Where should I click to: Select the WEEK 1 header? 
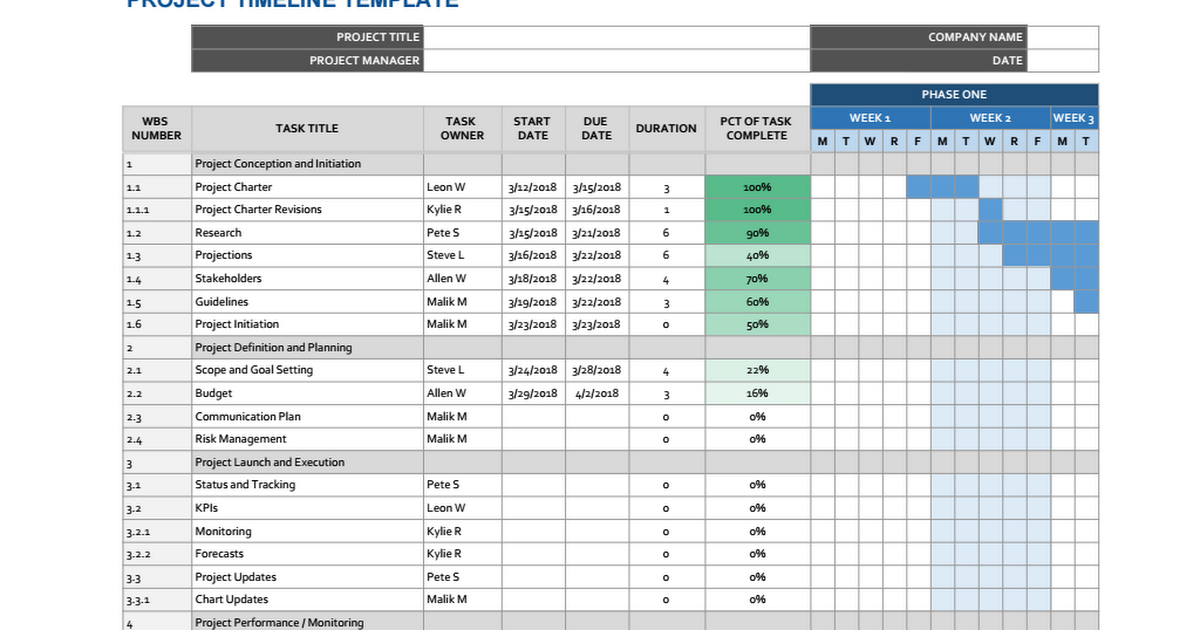tap(870, 118)
